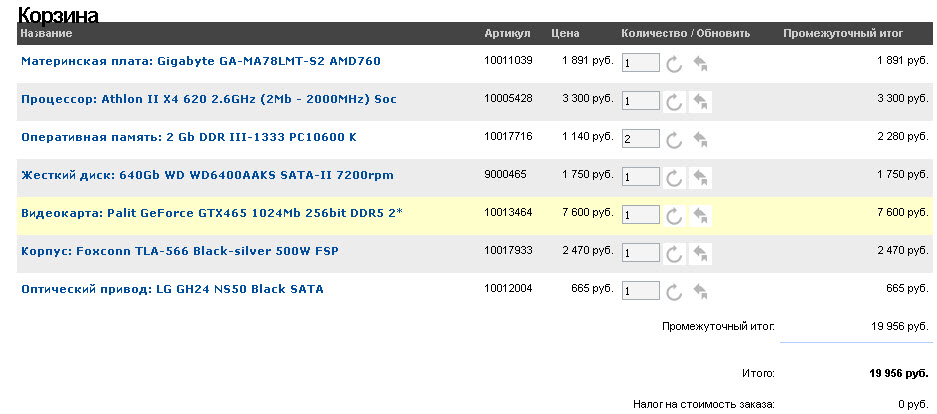Click the quantity field showing 2 for memory
This screenshot has height=414, width=937.
(641, 139)
